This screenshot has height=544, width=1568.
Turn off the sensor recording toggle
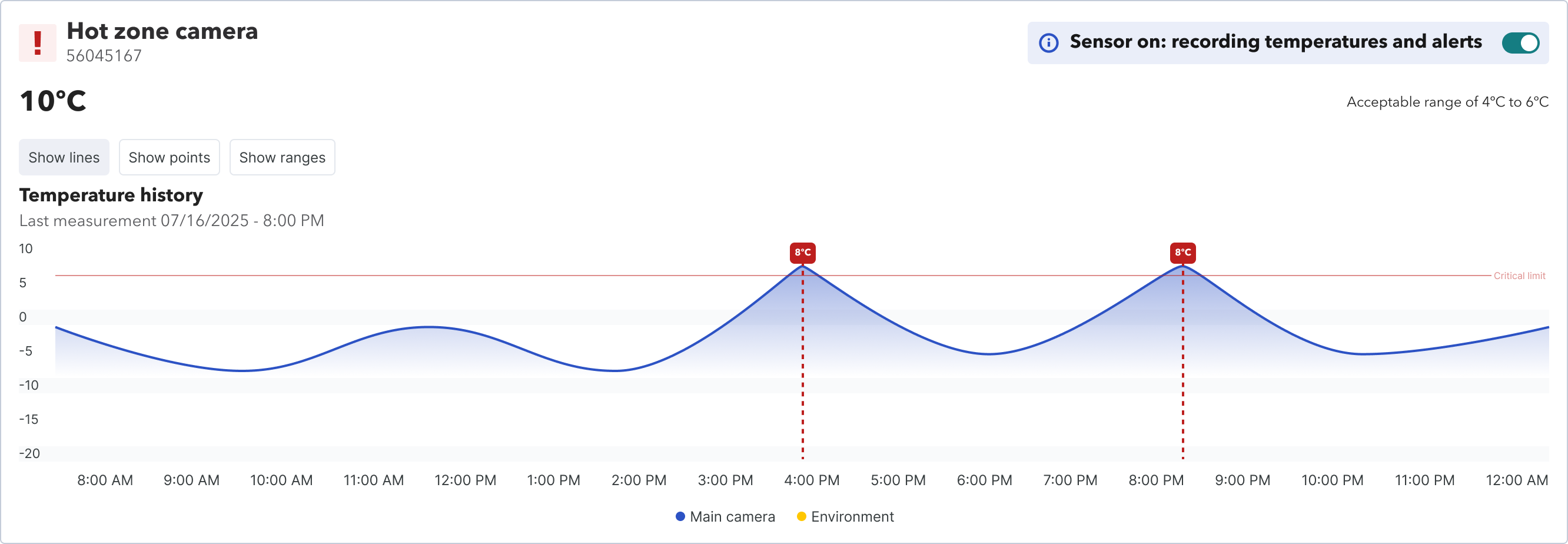coord(1520,42)
